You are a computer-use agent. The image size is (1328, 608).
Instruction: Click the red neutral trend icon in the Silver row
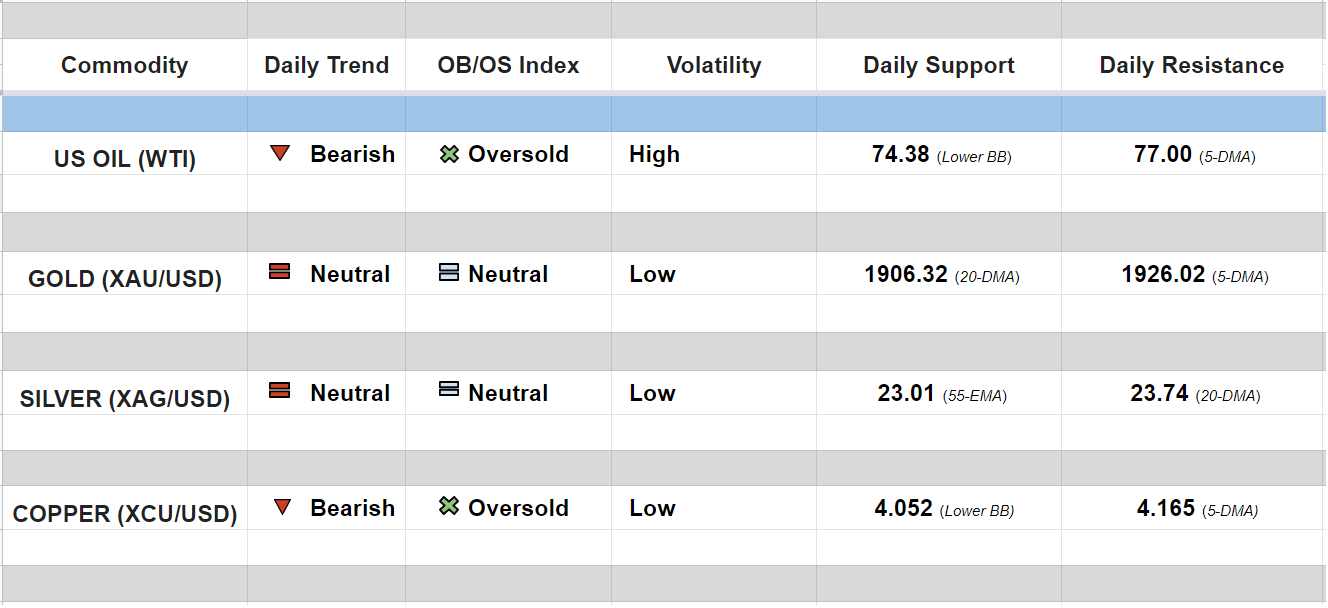coord(280,391)
